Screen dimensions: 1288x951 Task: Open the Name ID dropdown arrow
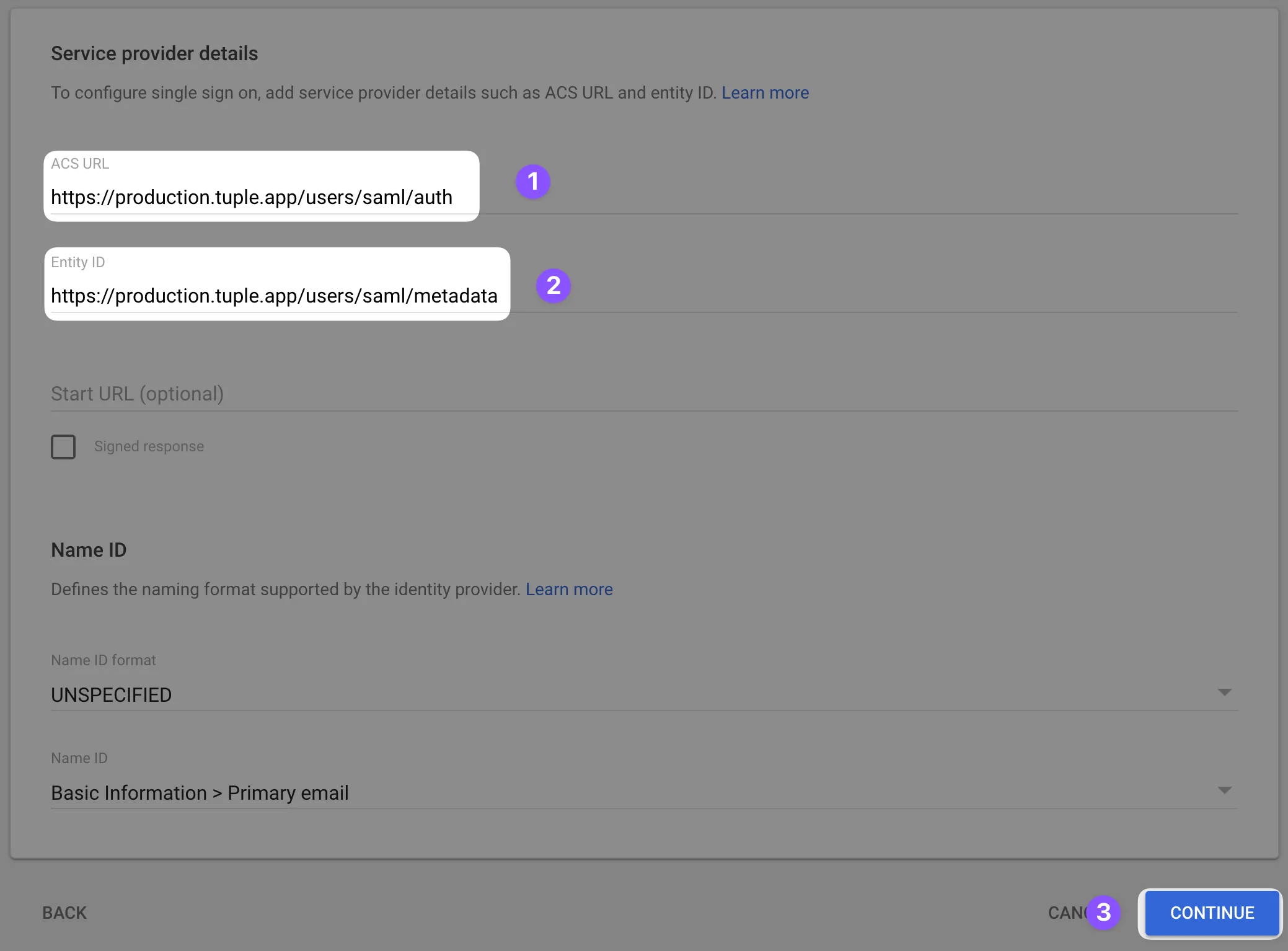click(x=1224, y=791)
